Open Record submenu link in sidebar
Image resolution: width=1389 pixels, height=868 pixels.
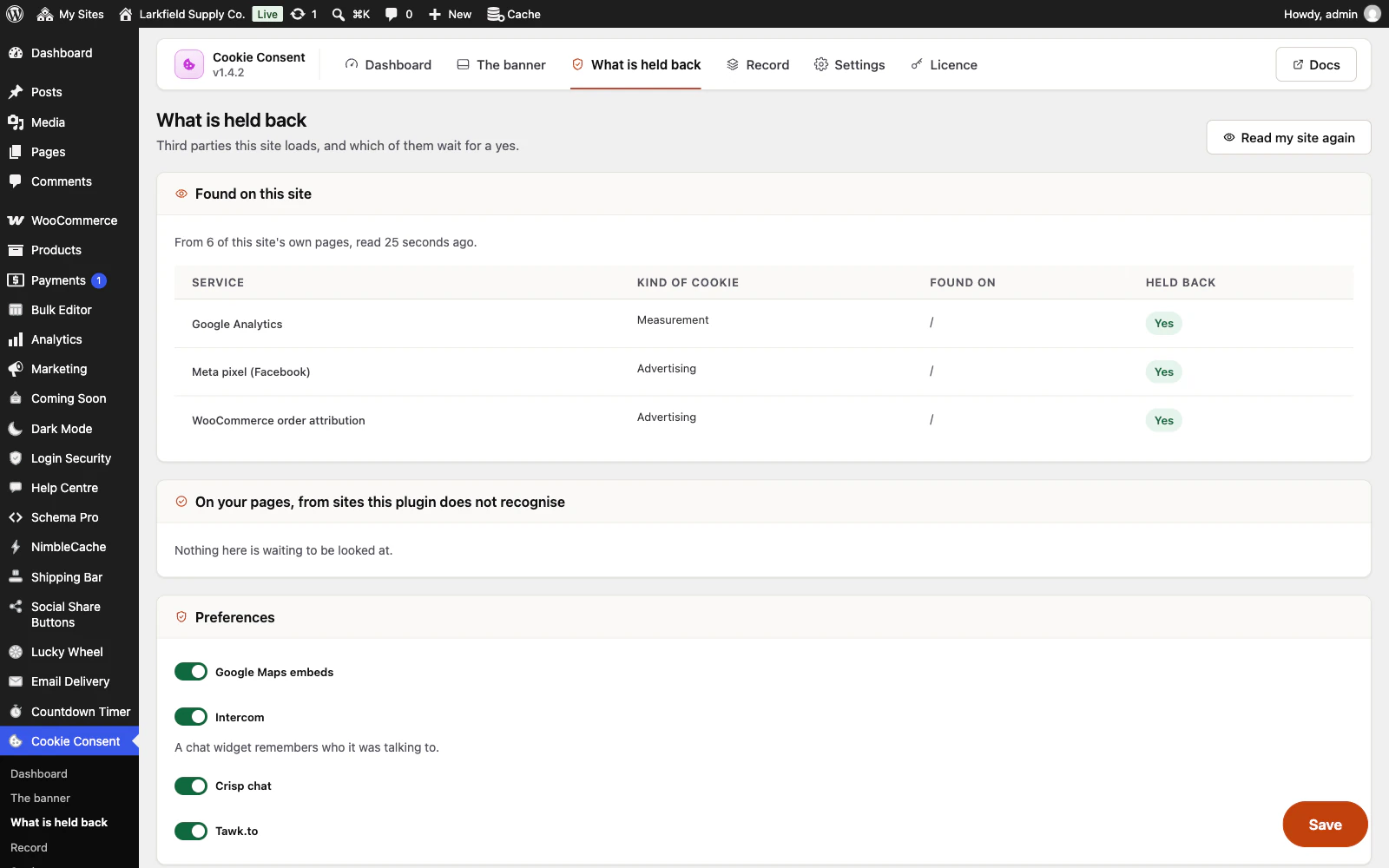pos(29,847)
